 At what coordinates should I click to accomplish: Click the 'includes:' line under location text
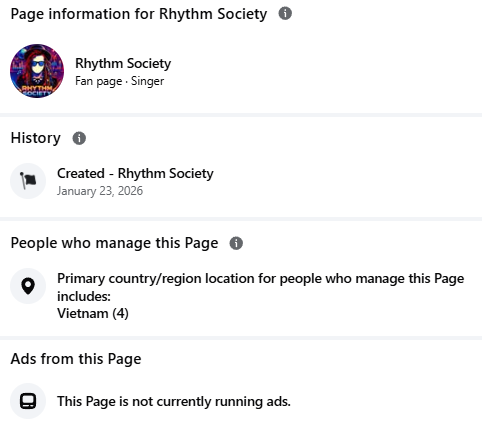coord(84,296)
